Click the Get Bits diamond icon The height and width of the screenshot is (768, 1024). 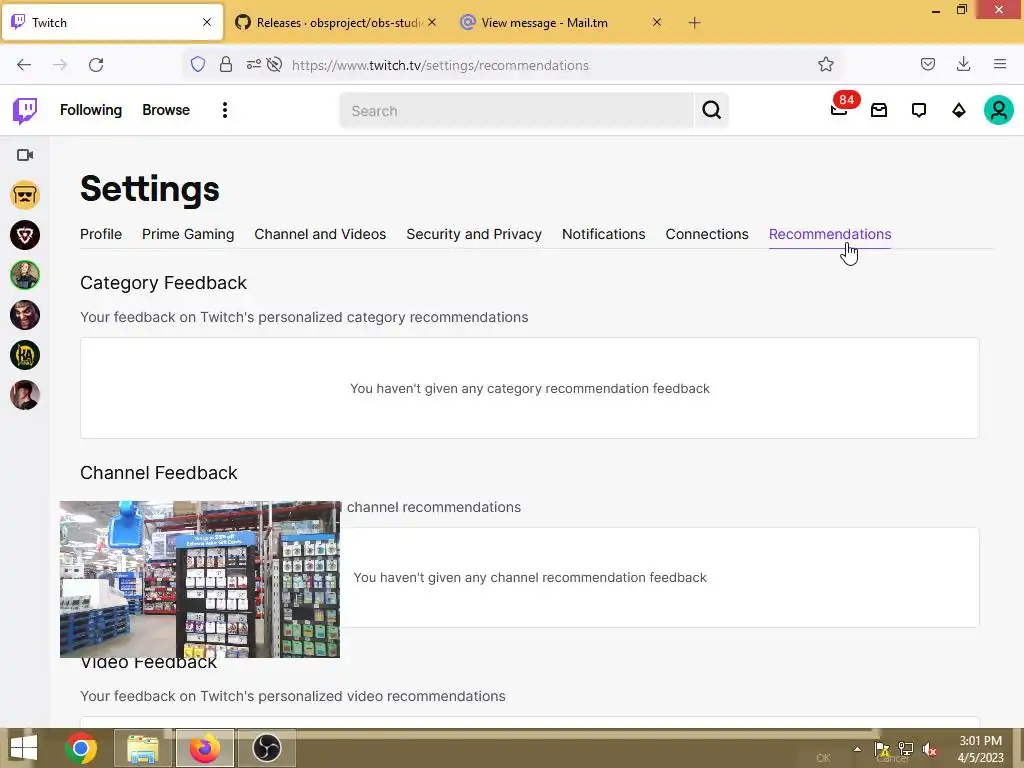tap(959, 110)
